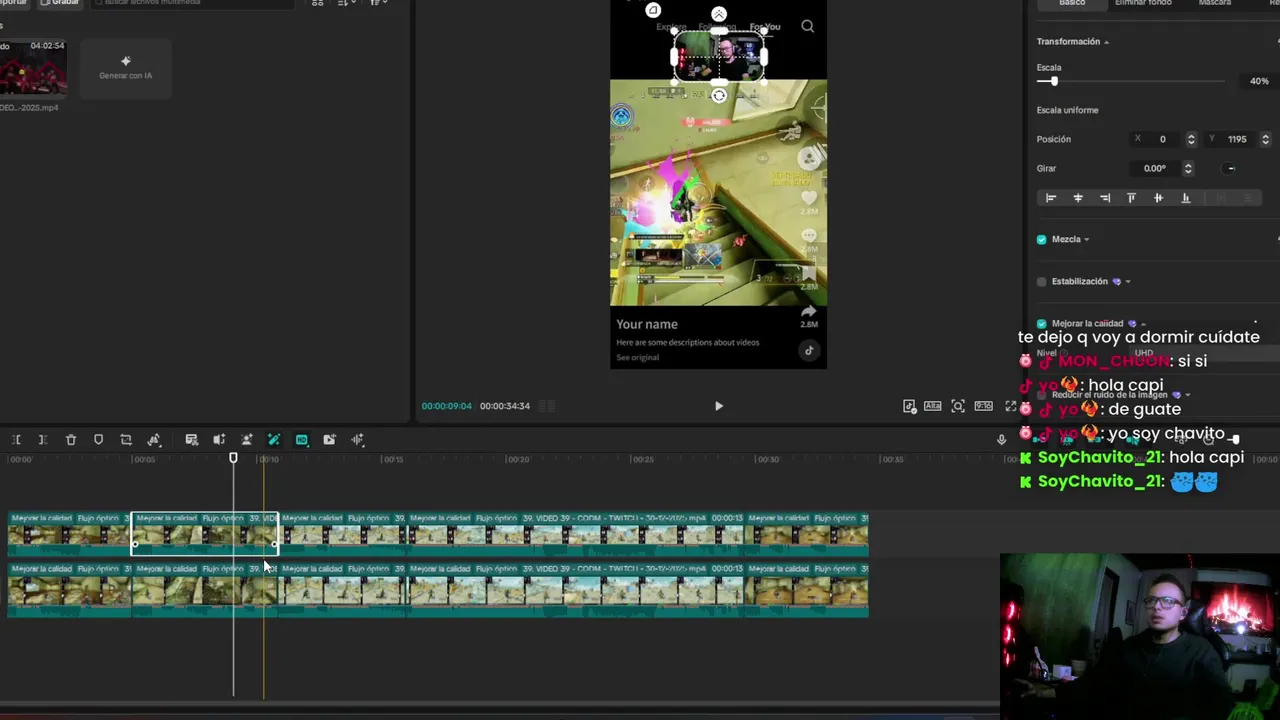1280x720 pixels.
Task: Switch to the Básico tab
Action: pyautogui.click(x=1072, y=3)
